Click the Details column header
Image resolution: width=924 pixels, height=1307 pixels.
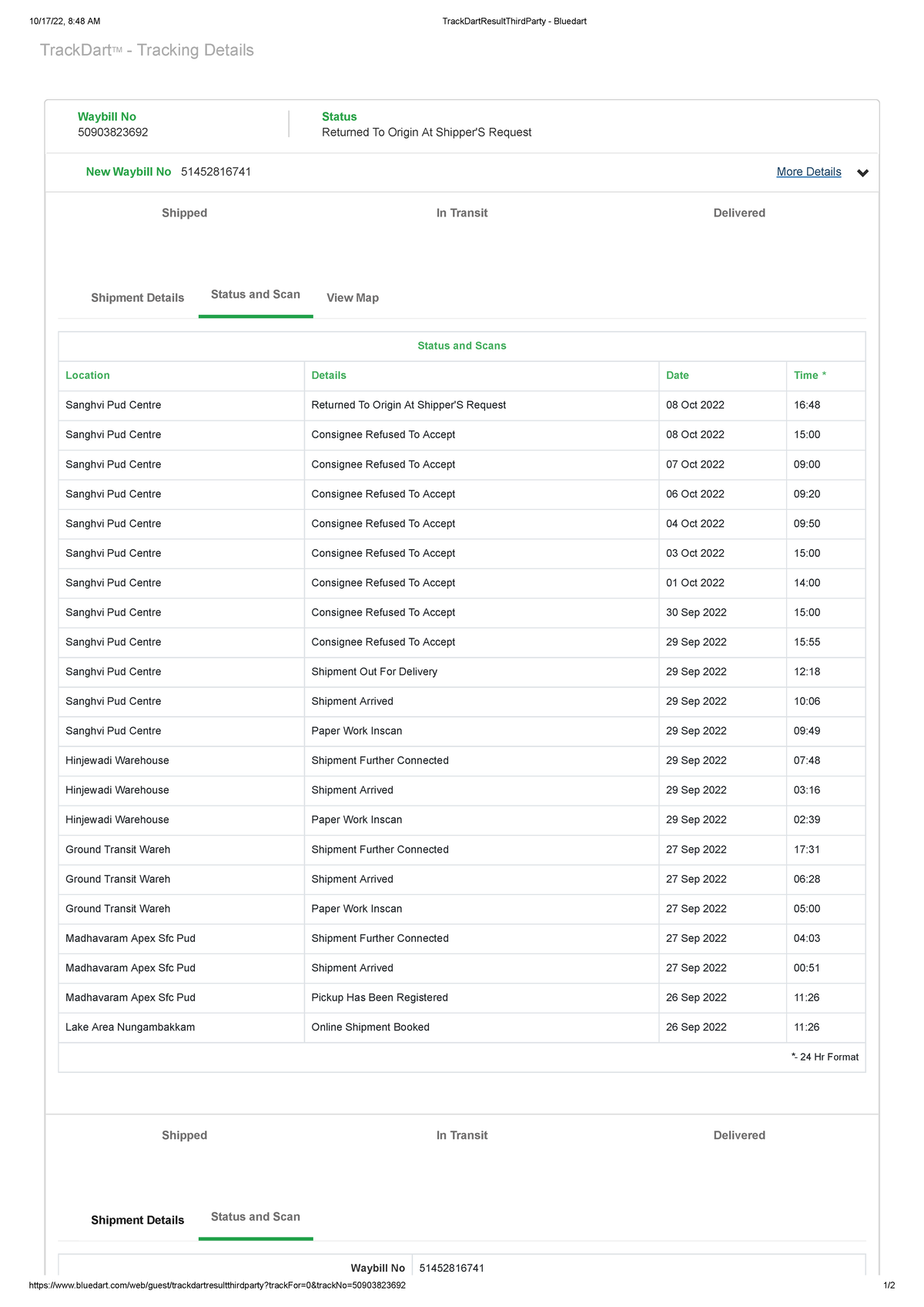(x=329, y=375)
